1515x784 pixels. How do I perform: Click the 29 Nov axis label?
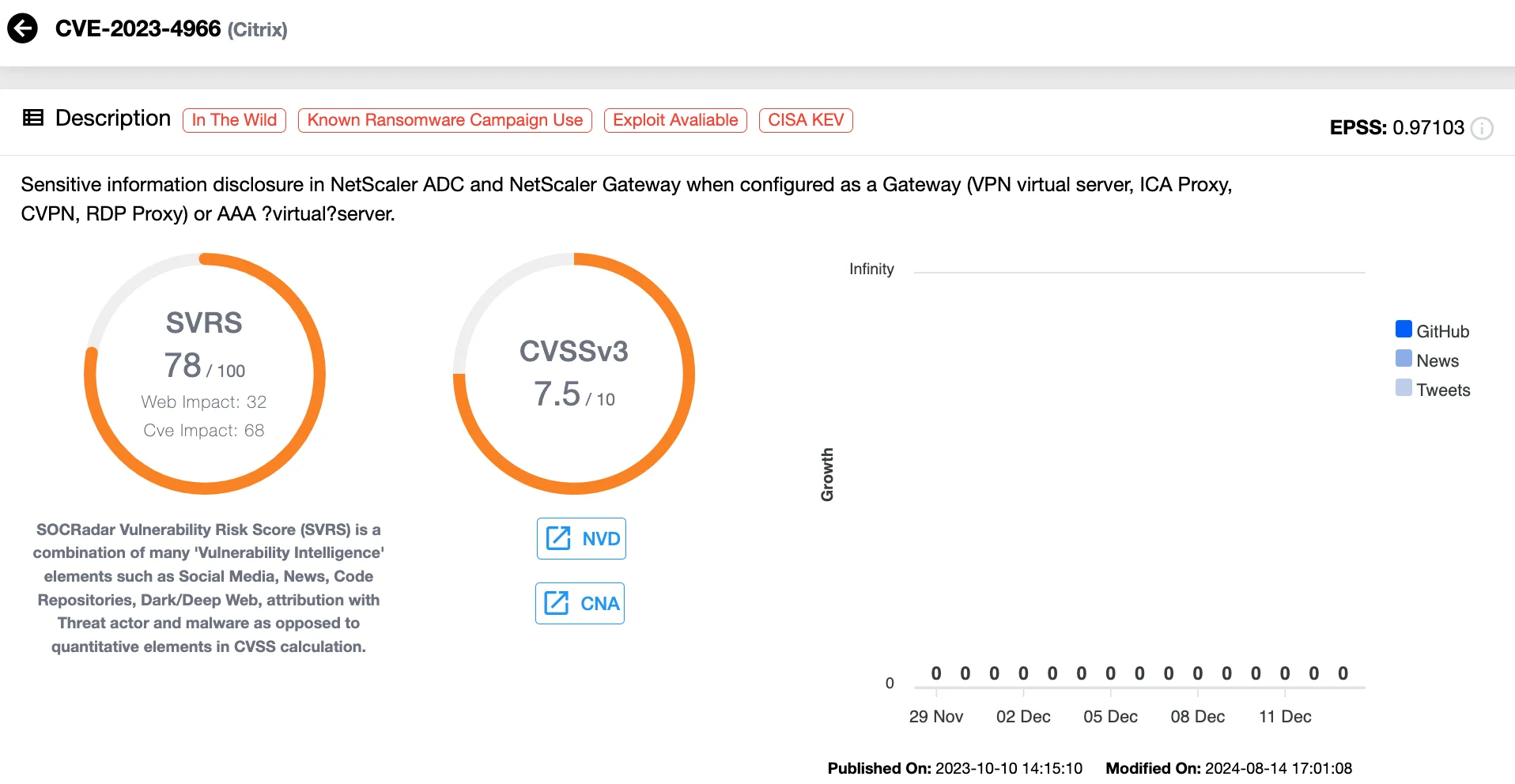pyautogui.click(x=936, y=717)
